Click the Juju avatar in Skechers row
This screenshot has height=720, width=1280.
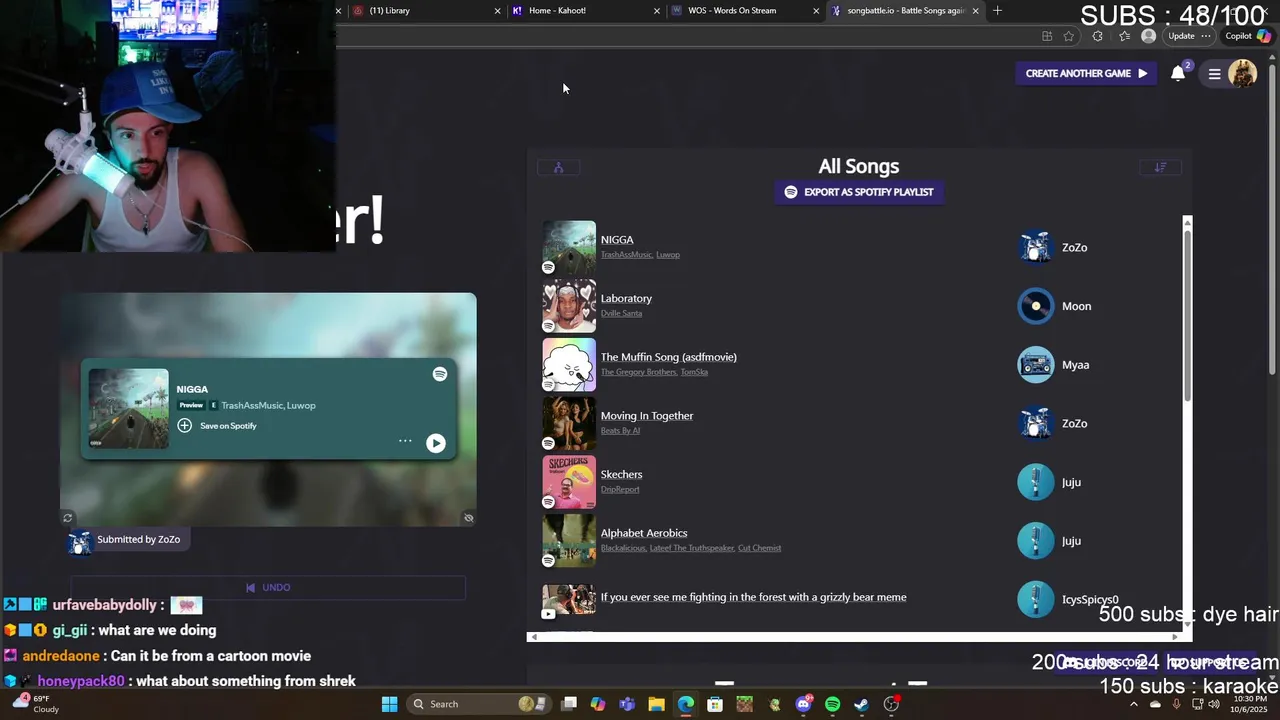[1035, 482]
